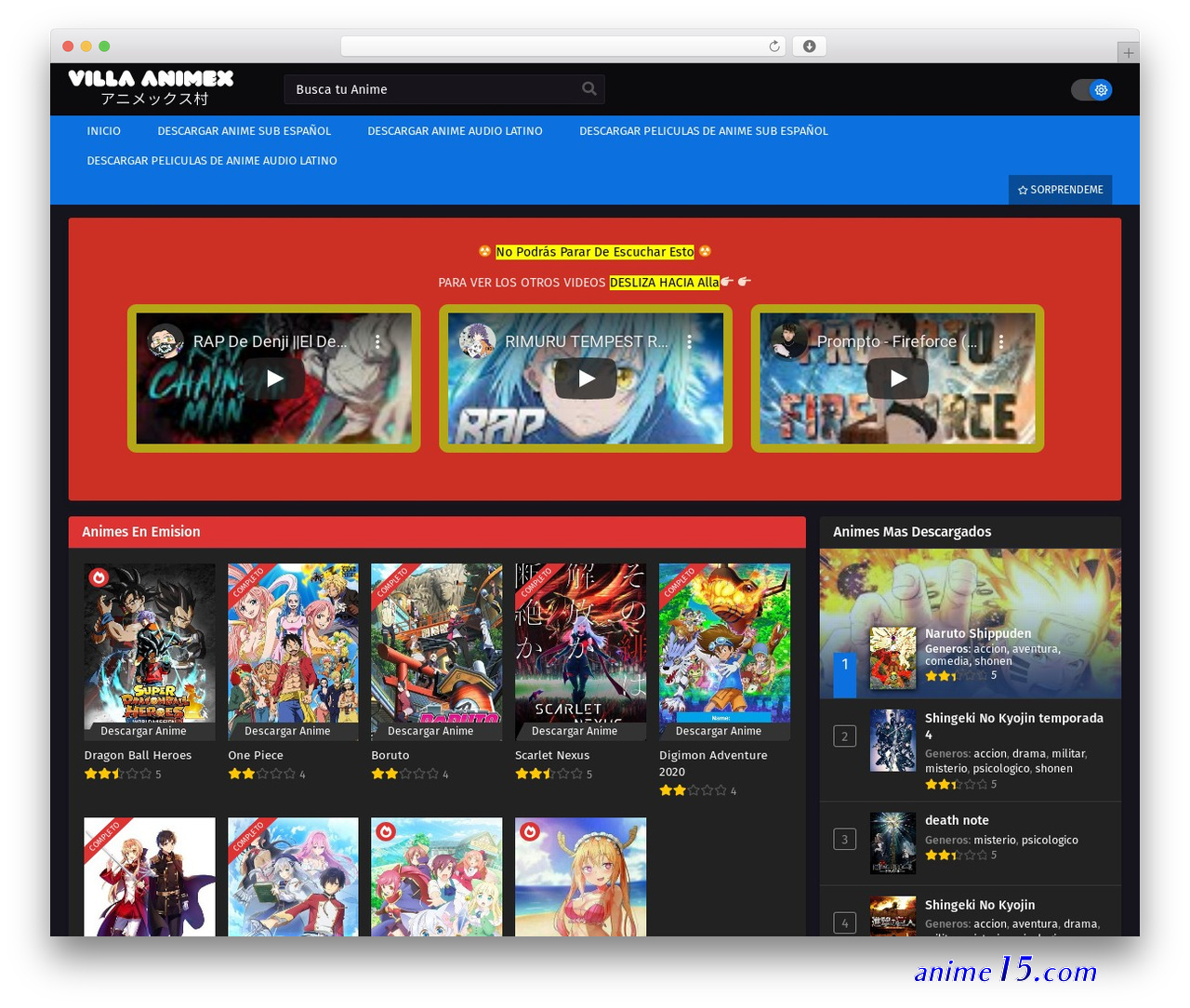Click channel avatar on RIMURU TEMPEST video
This screenshot has width=1190, height=1008.
477,341
